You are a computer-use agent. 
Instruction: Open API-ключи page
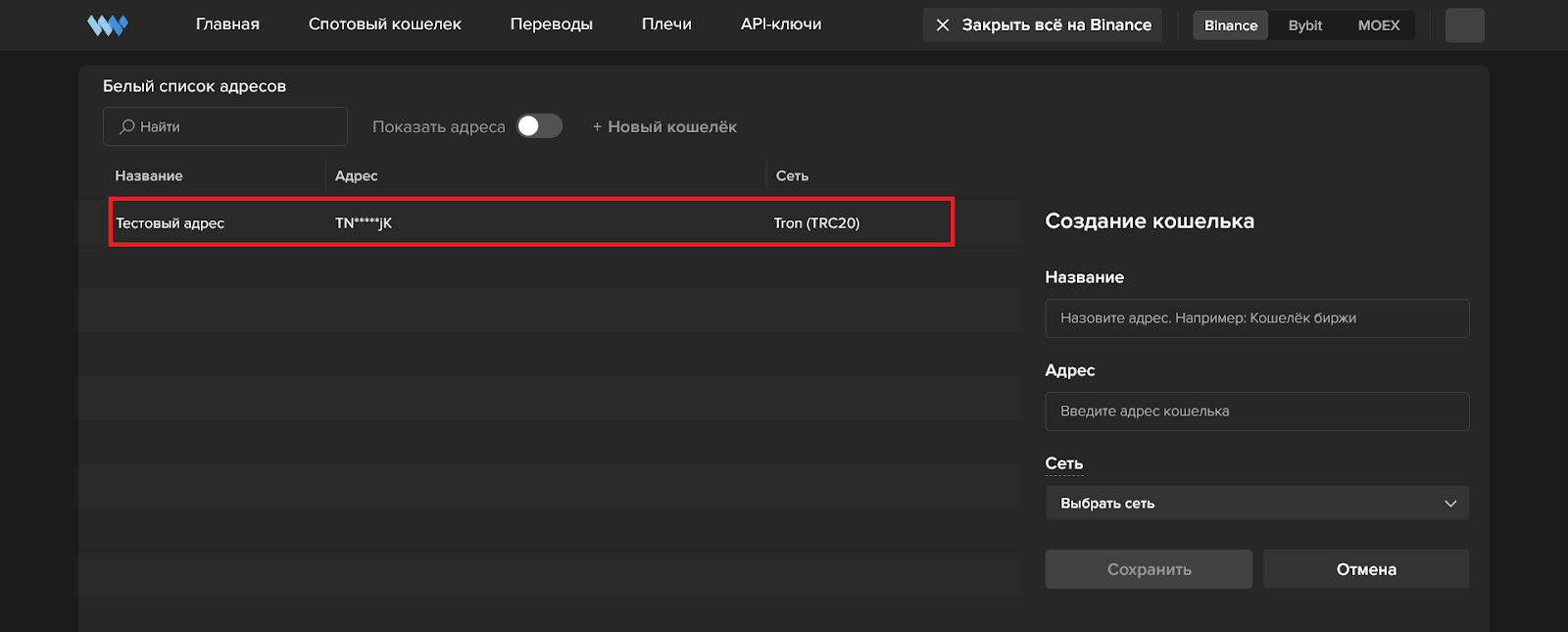click(x=781, y=24)
